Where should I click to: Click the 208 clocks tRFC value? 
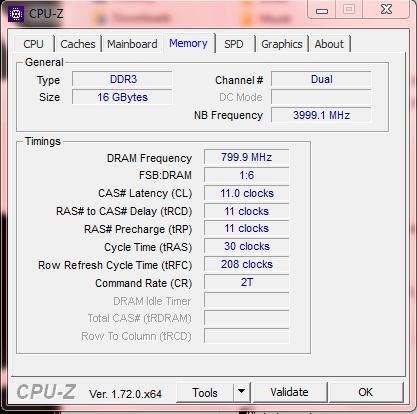(x=247, y=264)
